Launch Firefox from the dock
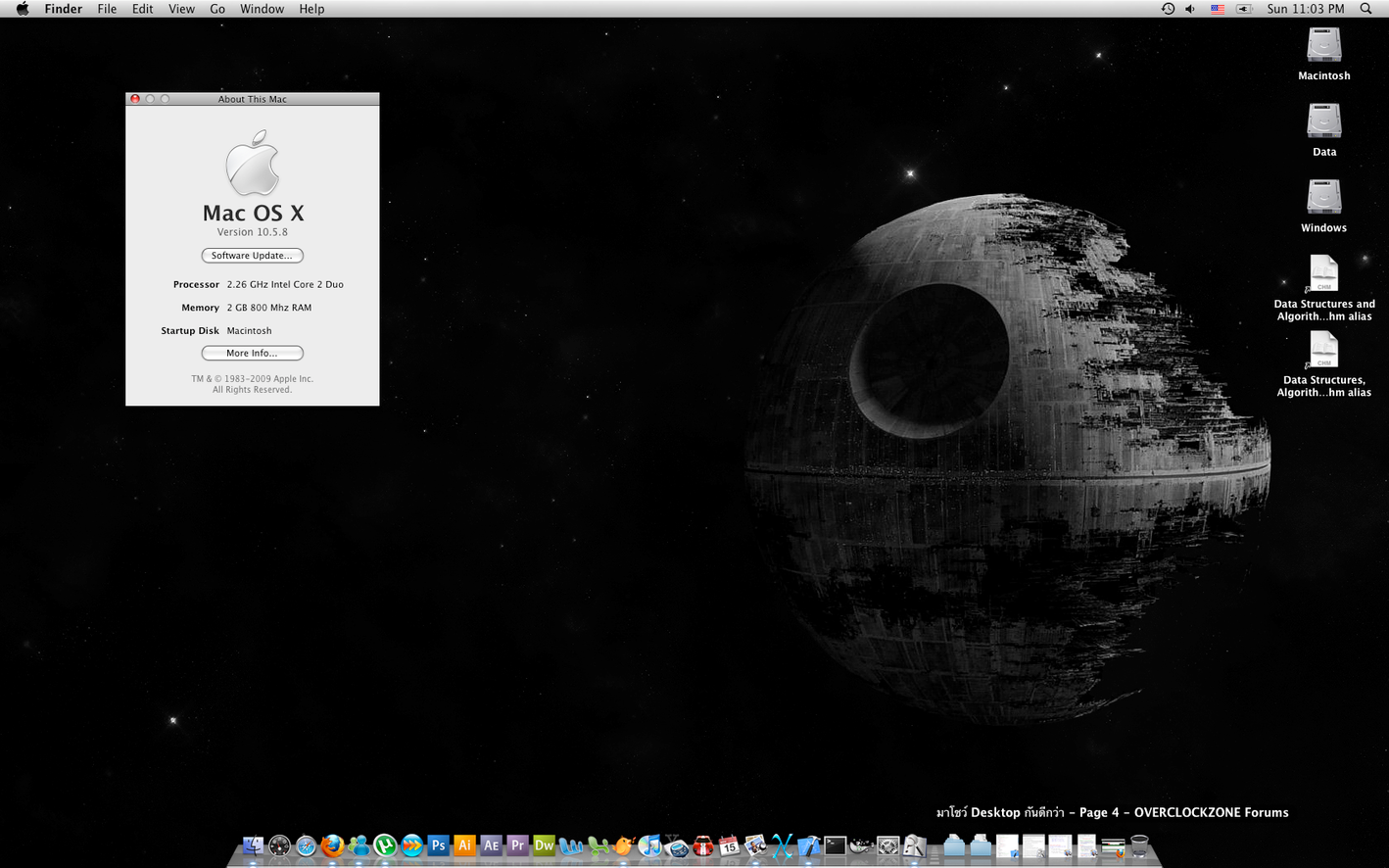The image size is (1389, 868). point(332,845)
